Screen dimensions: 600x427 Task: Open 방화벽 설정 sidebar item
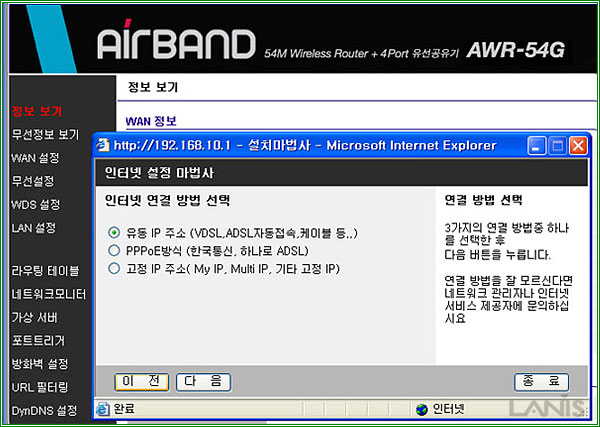[40, 363]
